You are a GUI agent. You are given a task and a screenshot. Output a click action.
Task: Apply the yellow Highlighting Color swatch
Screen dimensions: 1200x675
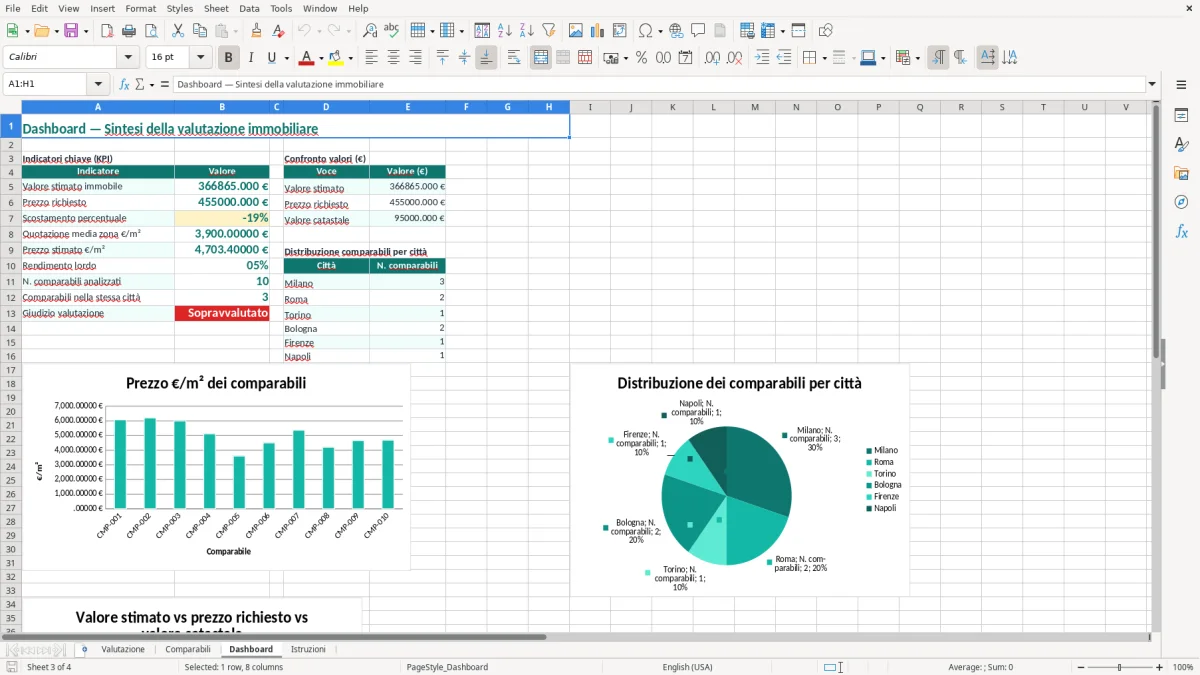[335, 58]
